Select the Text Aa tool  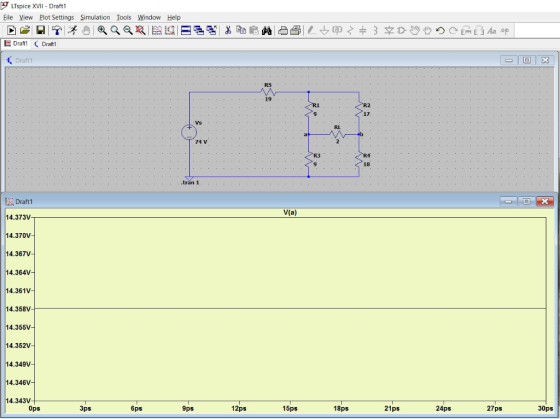pos(492,31)
